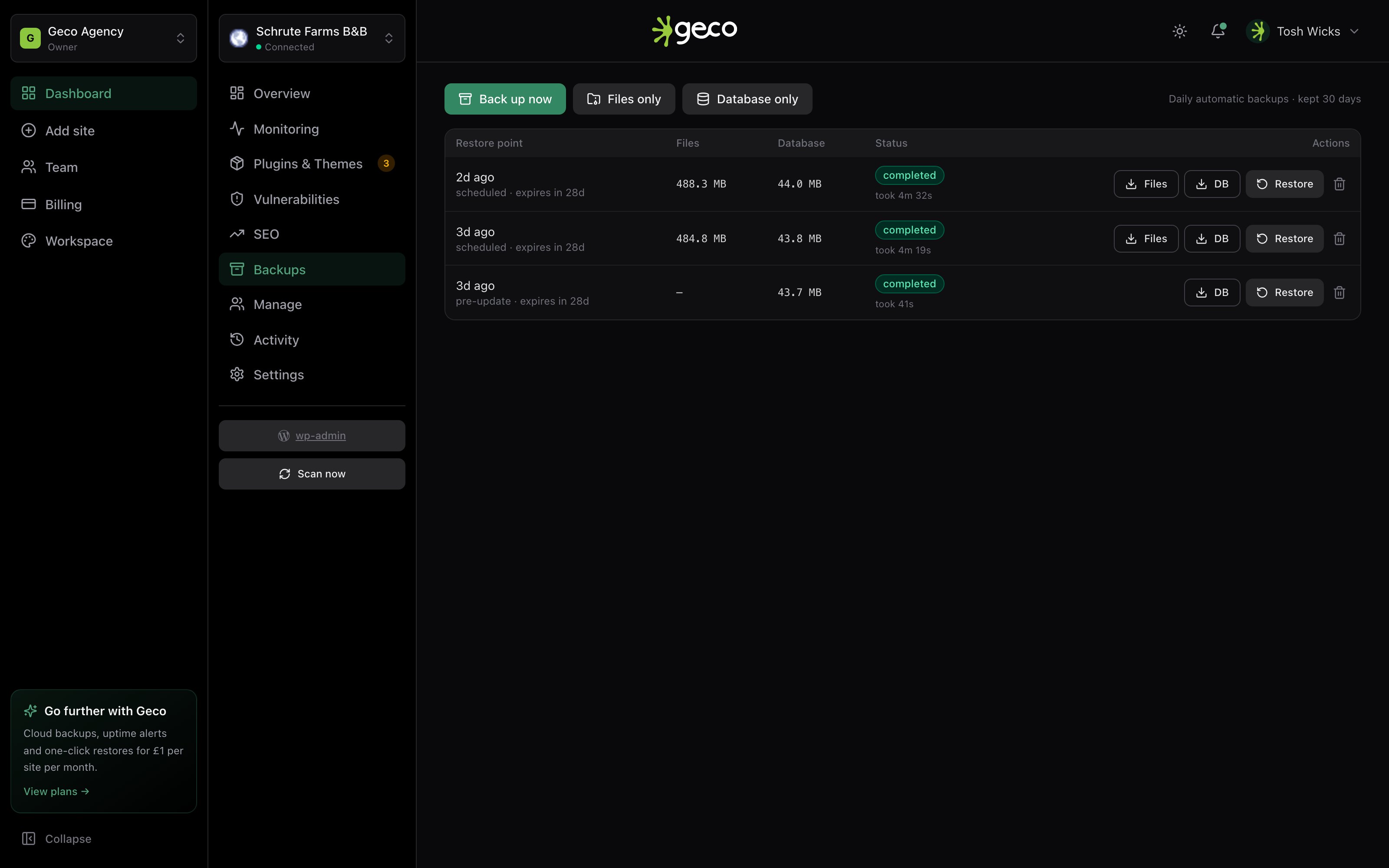The width and height of the screenshot is (1389, 868).
Task: Open Monitoring page
Action: [312, 128]
